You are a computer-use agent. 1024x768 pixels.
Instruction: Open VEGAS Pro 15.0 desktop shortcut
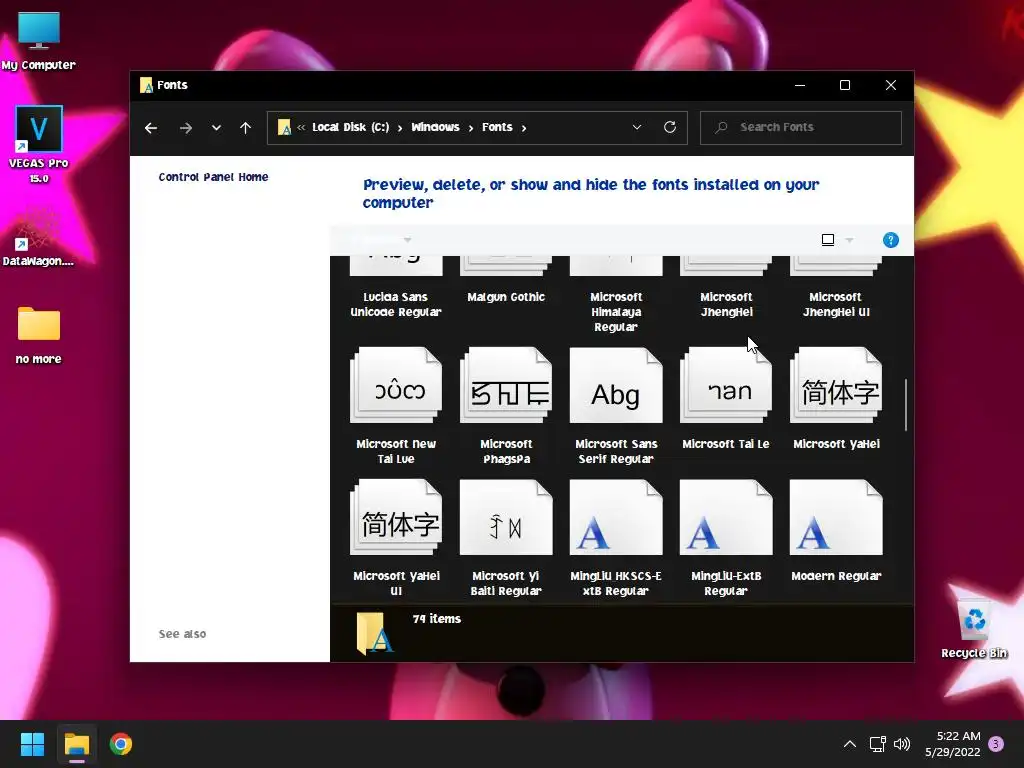coord(39,144)
